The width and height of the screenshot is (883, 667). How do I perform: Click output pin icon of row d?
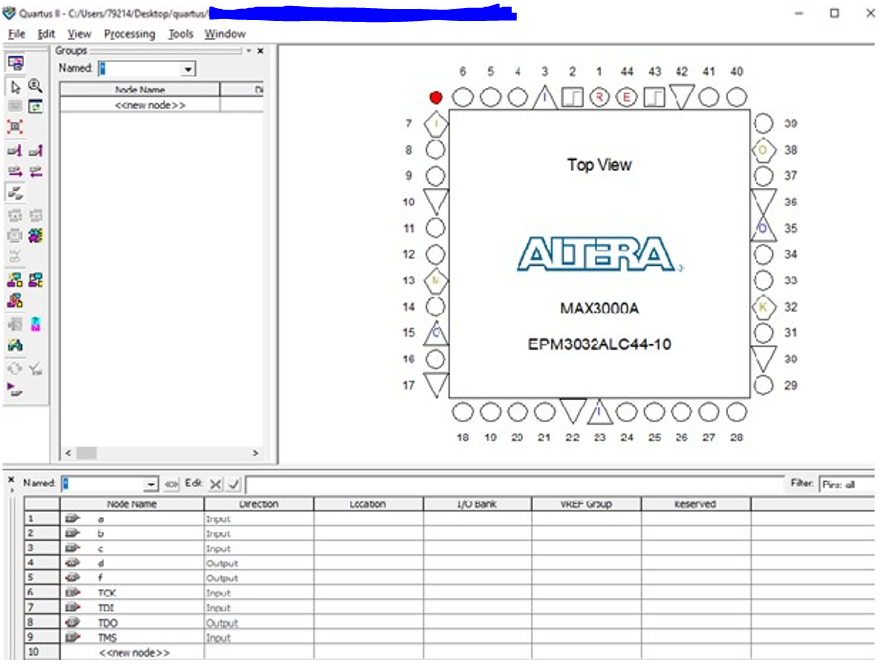pos(72,562)
